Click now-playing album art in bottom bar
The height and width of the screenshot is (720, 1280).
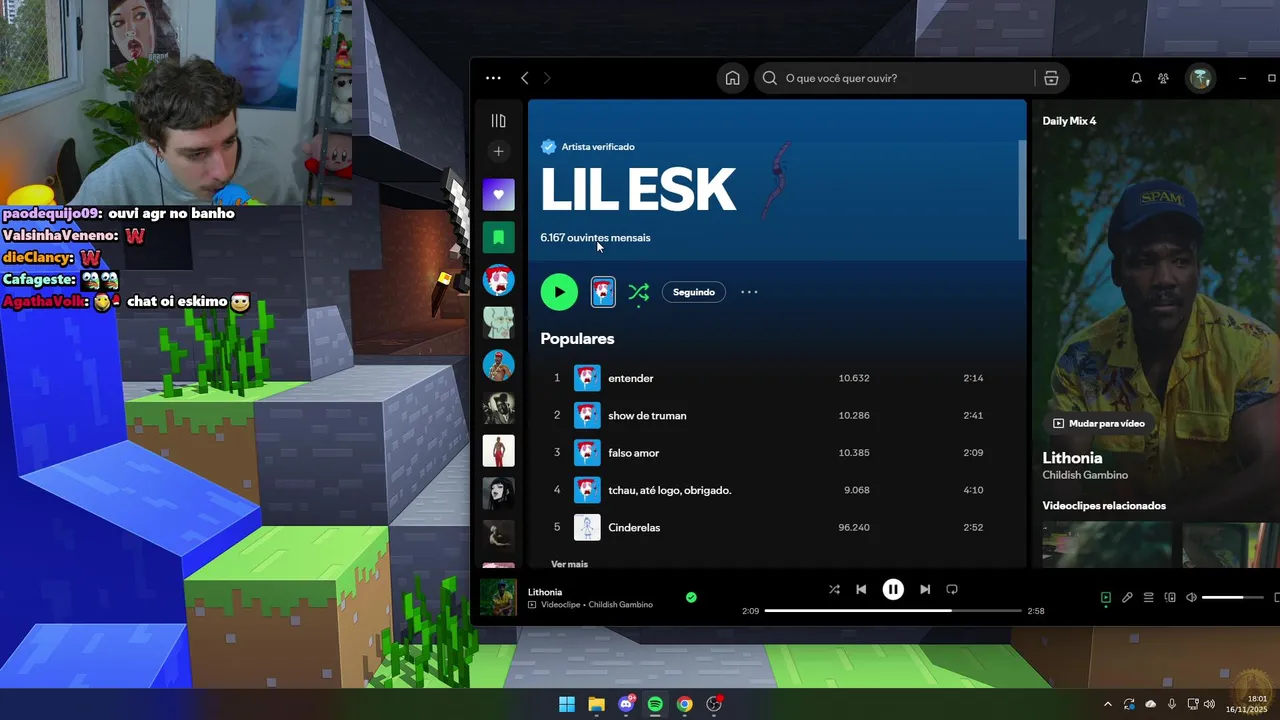click(x=498, y=597)
